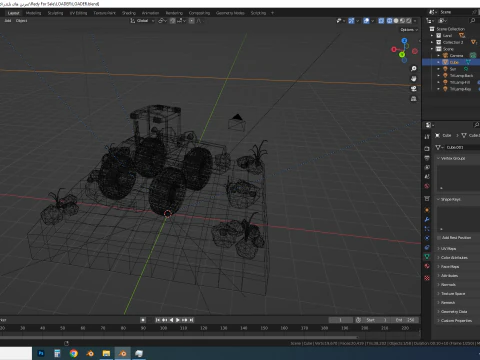Expand Collection 2 in outliner

coord(432,42)
